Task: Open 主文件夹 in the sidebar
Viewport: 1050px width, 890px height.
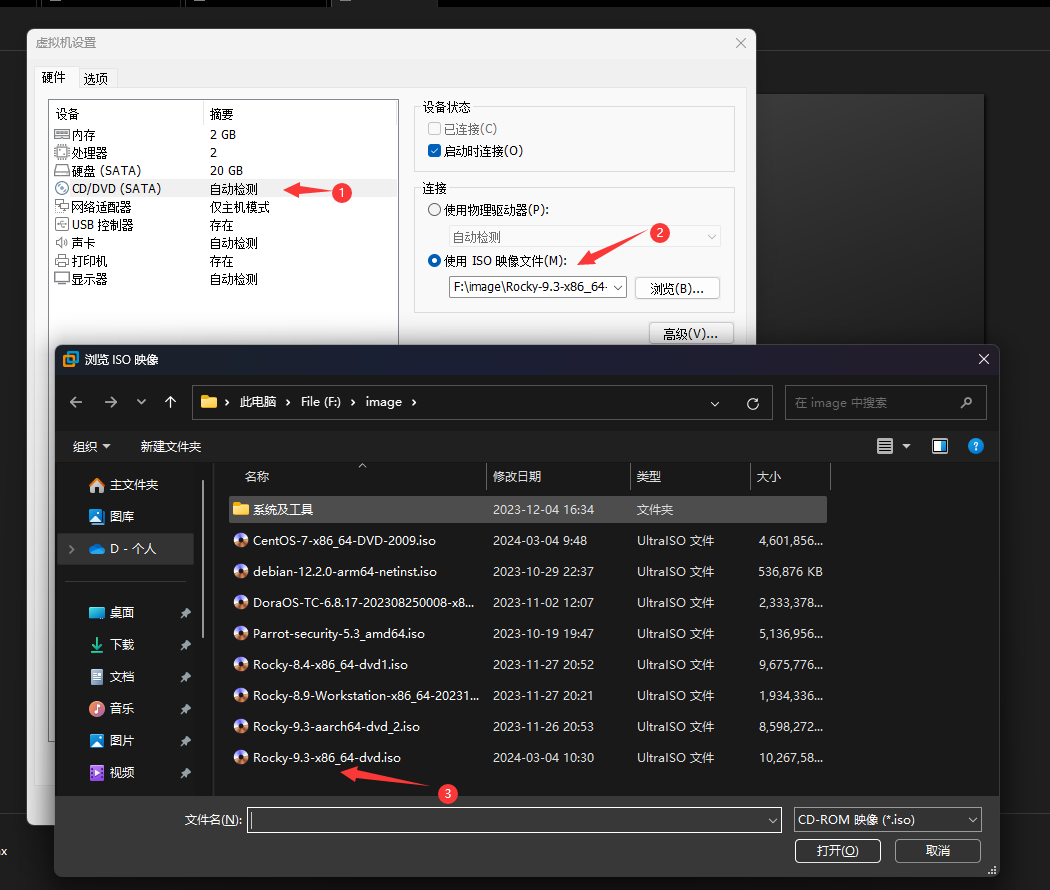Action: coord(124,485)
